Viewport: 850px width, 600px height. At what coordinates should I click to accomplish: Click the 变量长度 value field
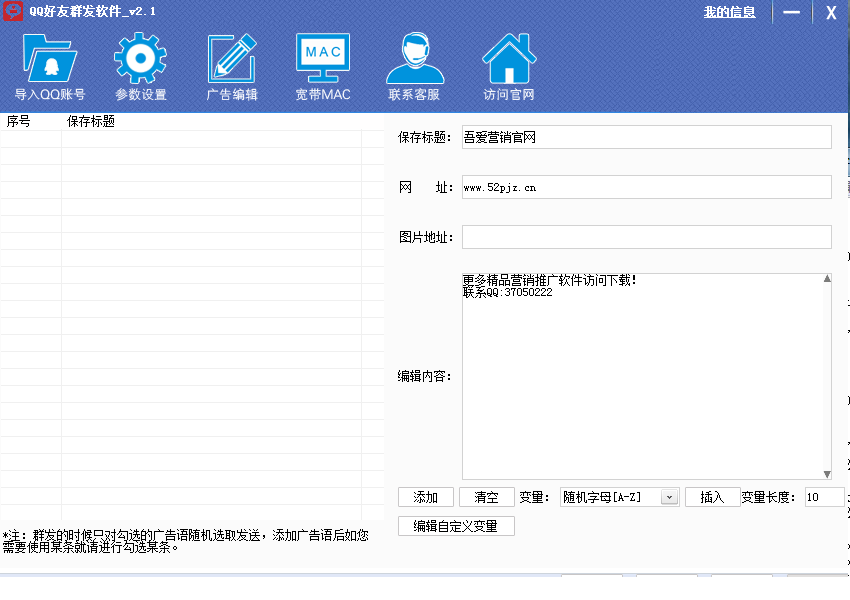pyautogui.click(x=825, y=497)
